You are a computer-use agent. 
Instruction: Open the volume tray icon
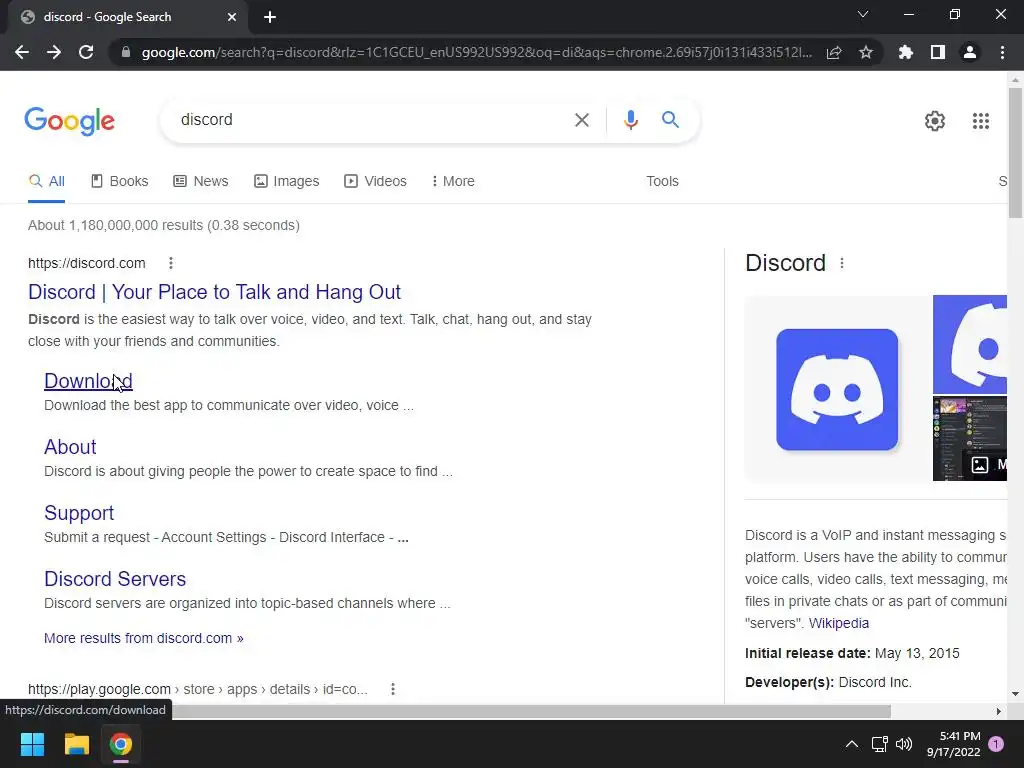(x=904, y=744)
